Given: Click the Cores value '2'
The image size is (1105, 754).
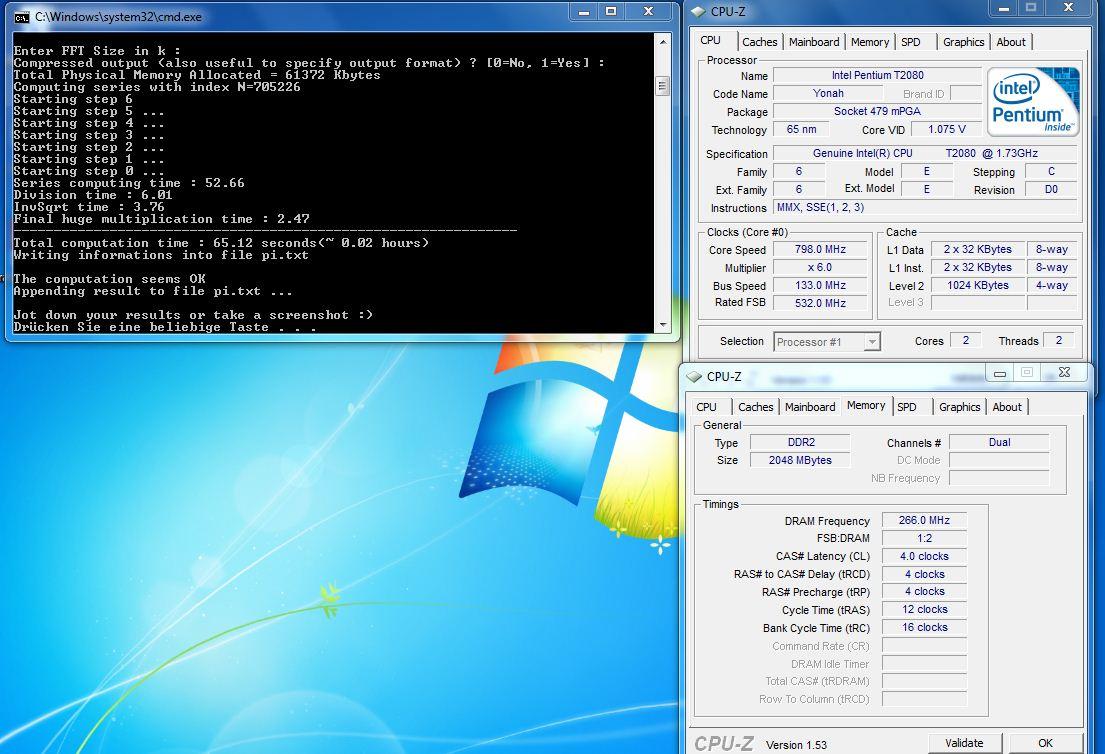Looking at the screenshot, I should [965, 340].
